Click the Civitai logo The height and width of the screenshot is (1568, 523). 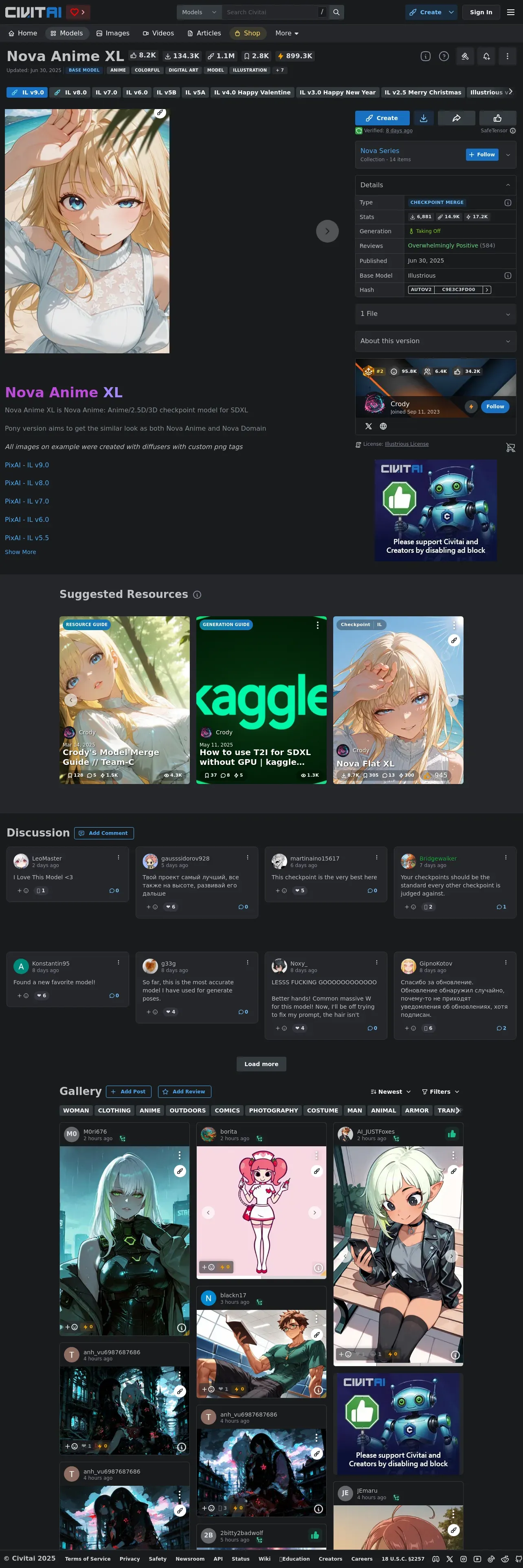coord(33,12)
